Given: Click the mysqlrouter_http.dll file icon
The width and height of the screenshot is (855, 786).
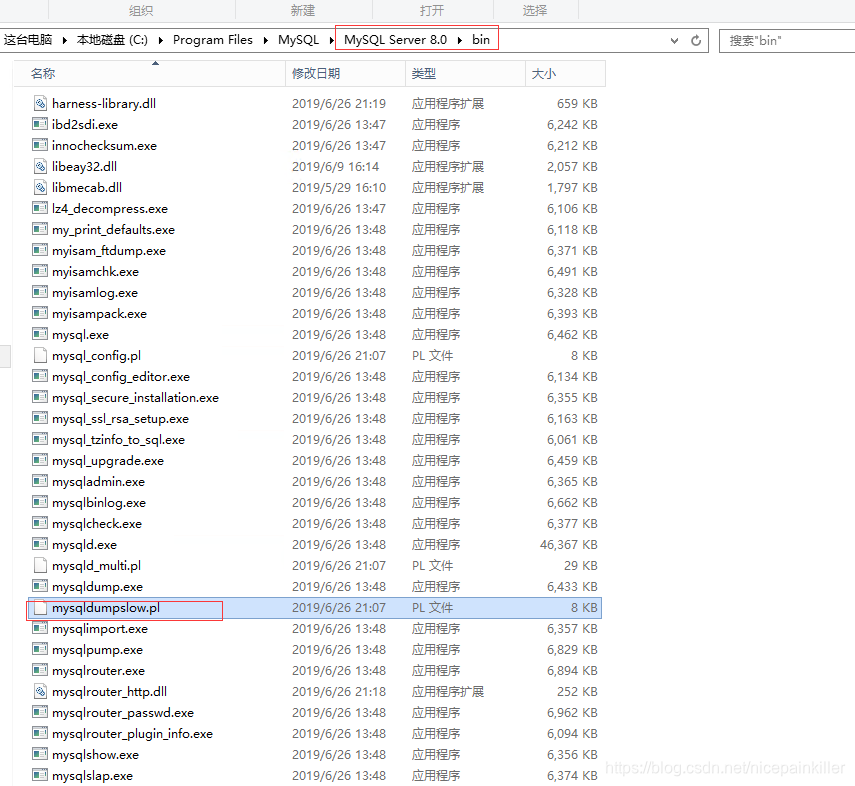Looking at the screenshot, I should (x=40, y=691).
